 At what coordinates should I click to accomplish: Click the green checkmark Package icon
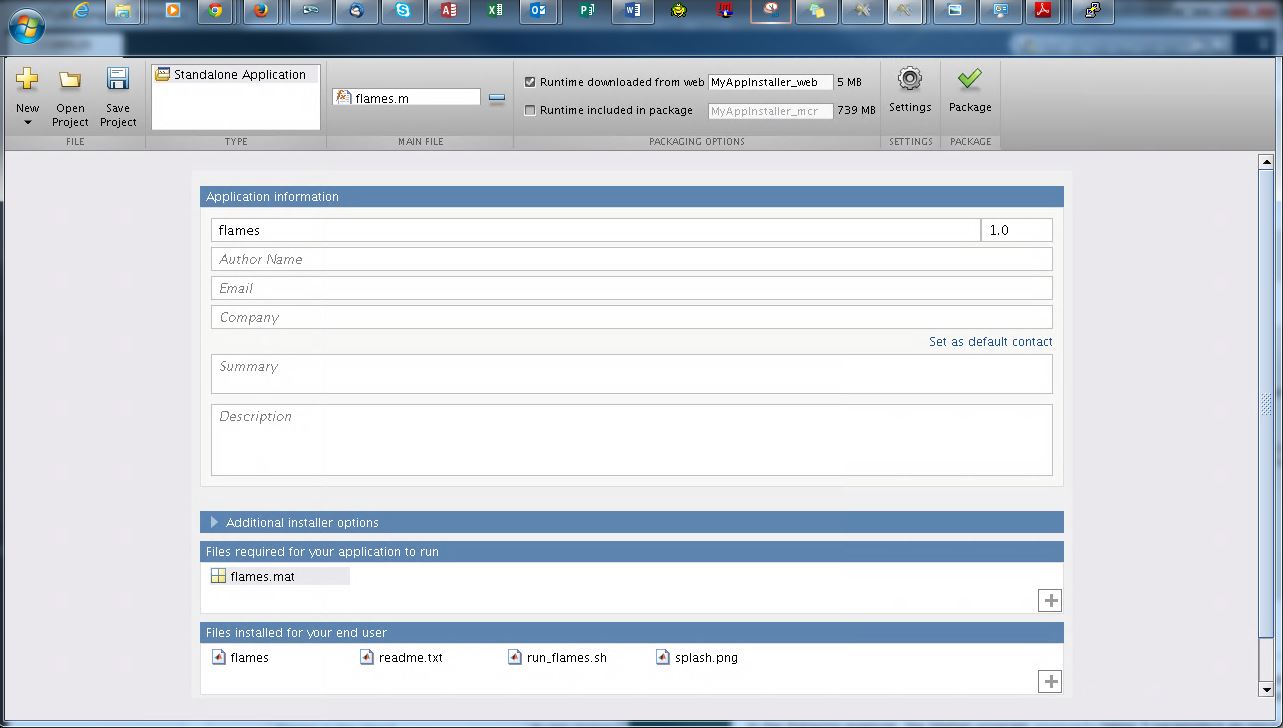pyautogui.click(x=969, y=80)
